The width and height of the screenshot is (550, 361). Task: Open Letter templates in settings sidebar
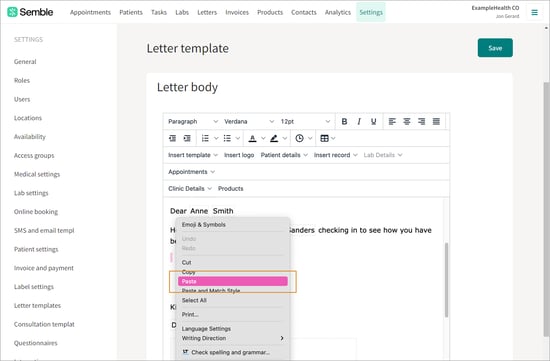coord(37,306)
